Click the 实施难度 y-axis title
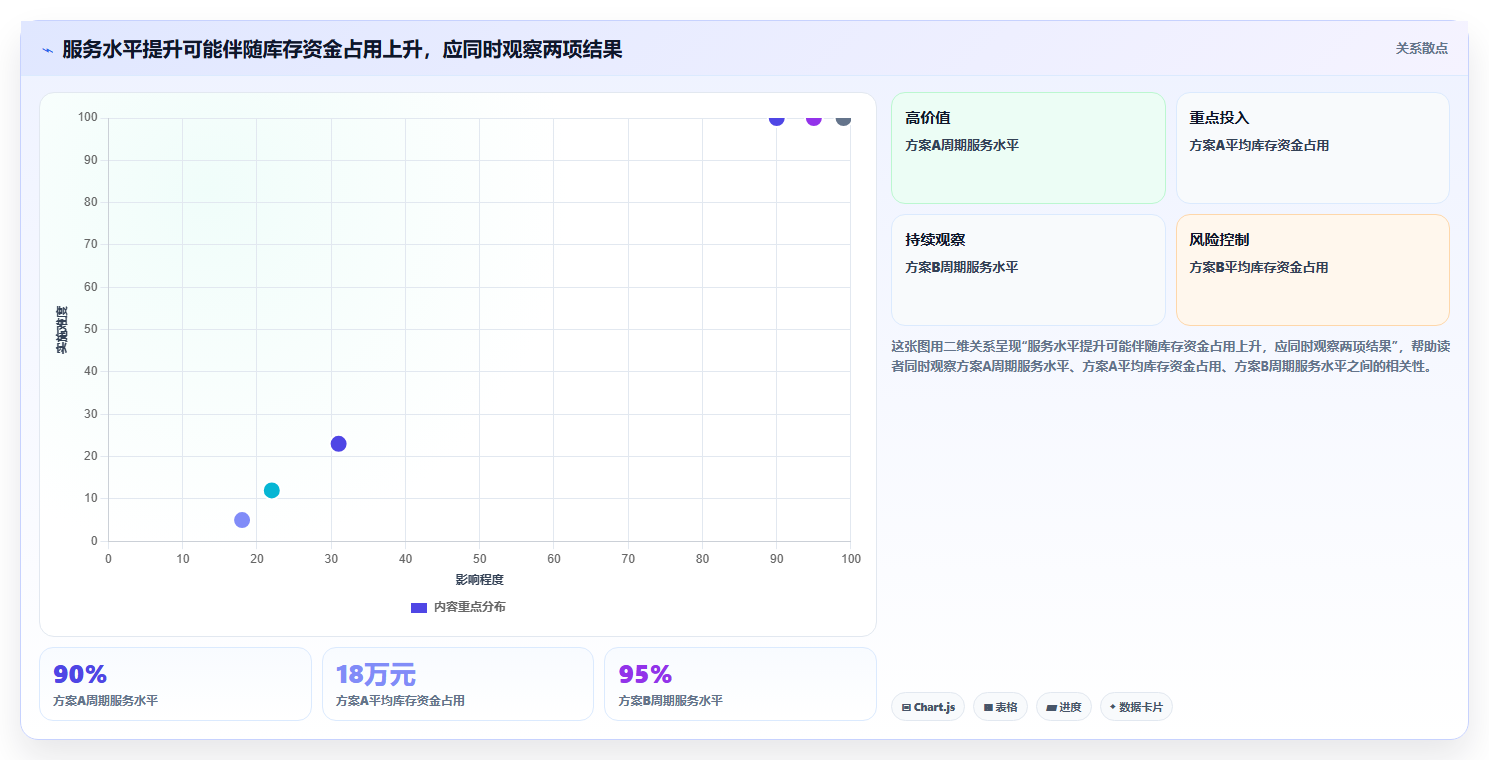This screenshot has width=1489, height=760. tap(62, 330)
